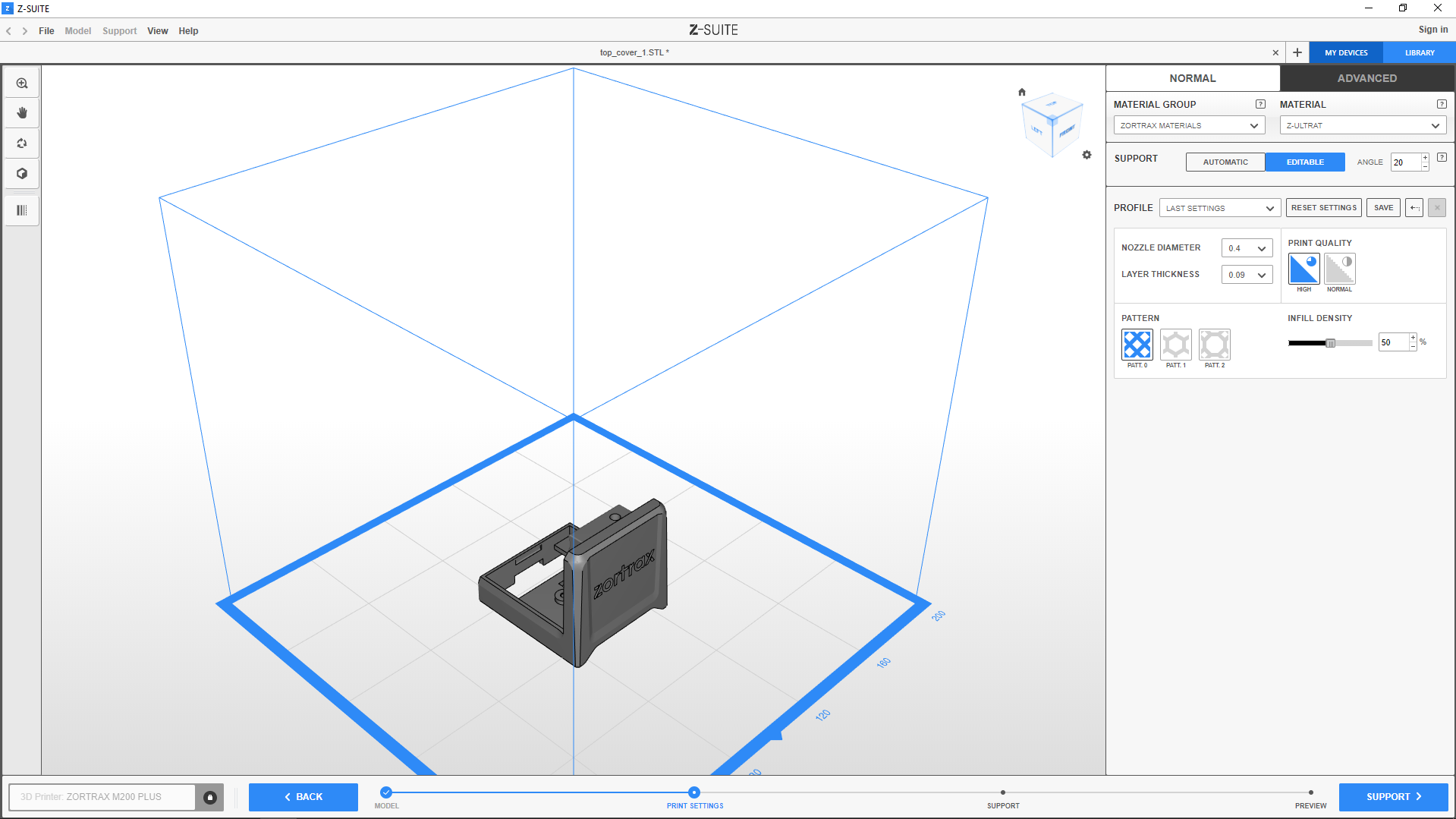Select Normal print quality

1339,269
